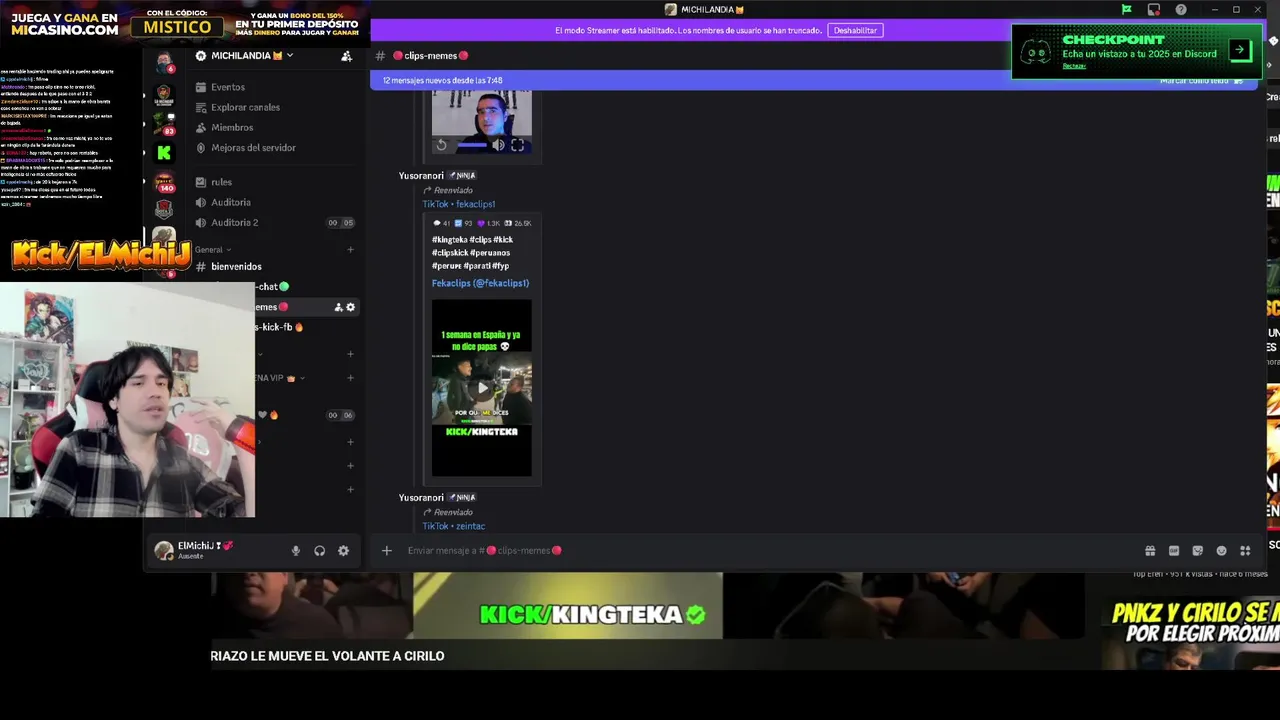Viewport: 1280px width, 720px height.
Task: Open the Fekaclips (@fekaclips1) link
Action: (480, 283)
